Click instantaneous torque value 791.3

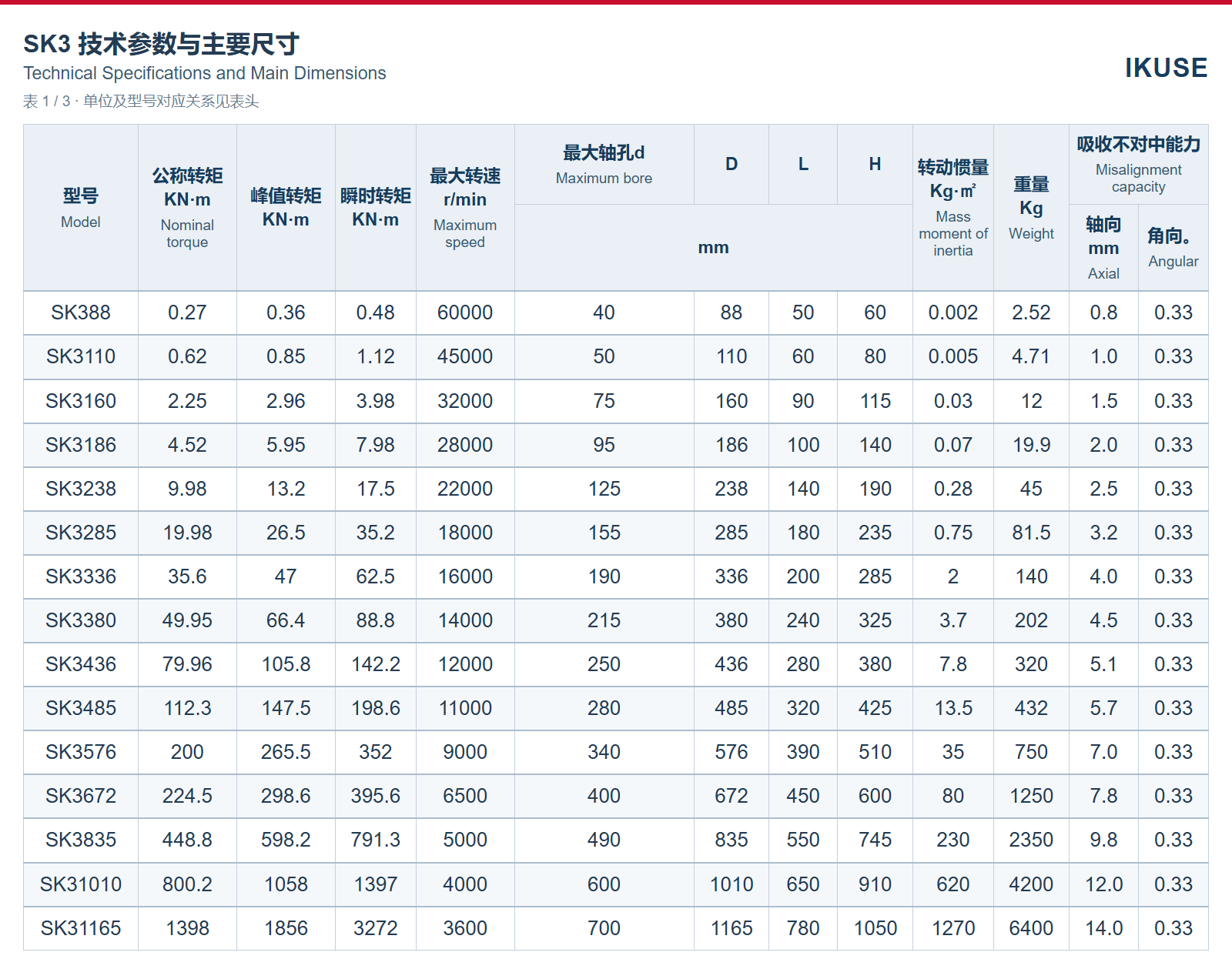click(376, 840)
